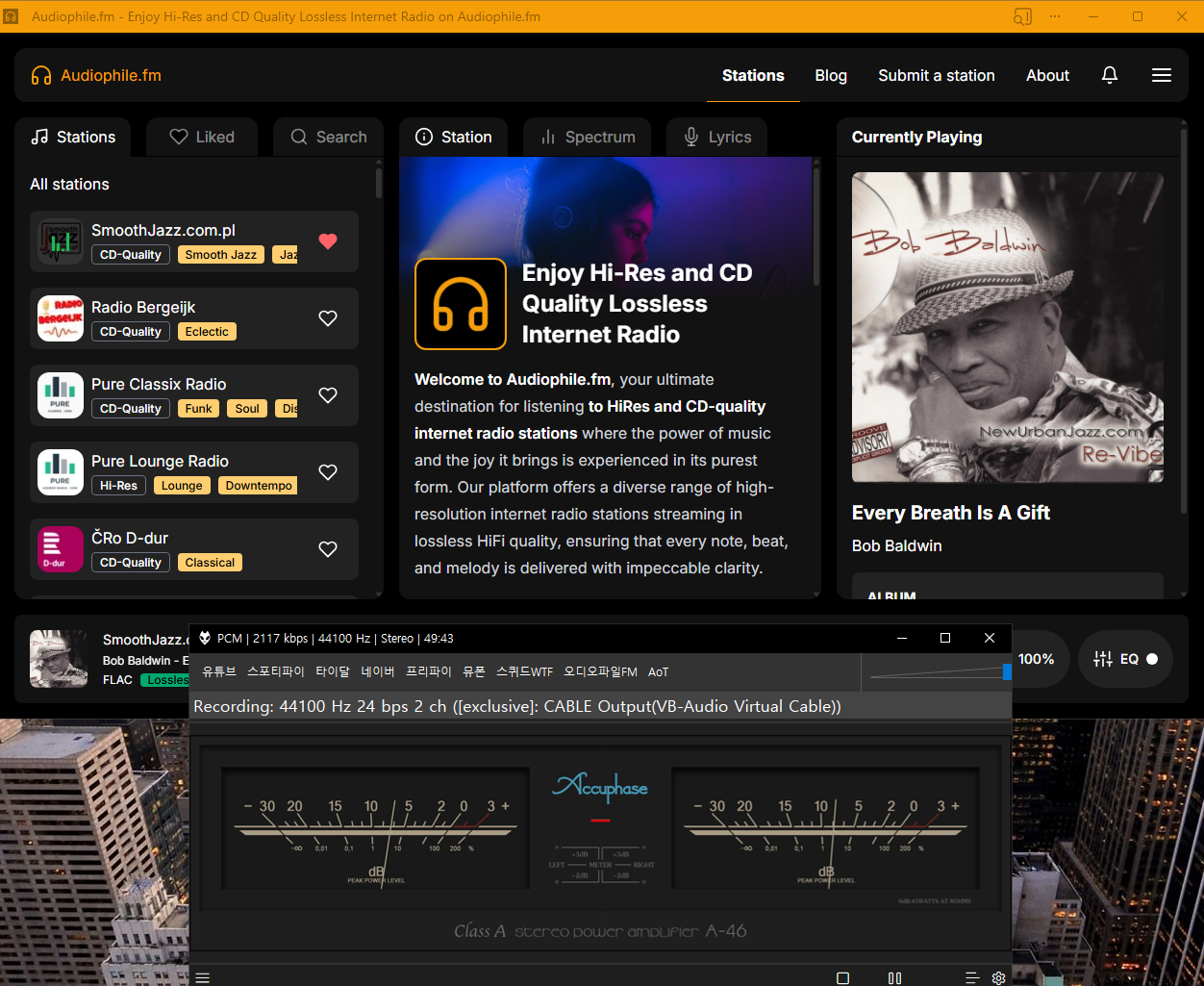Pause playback in PCM player
Image resolution: width=1204 pixels, height=986 pixels.
[x=895, y=977]
